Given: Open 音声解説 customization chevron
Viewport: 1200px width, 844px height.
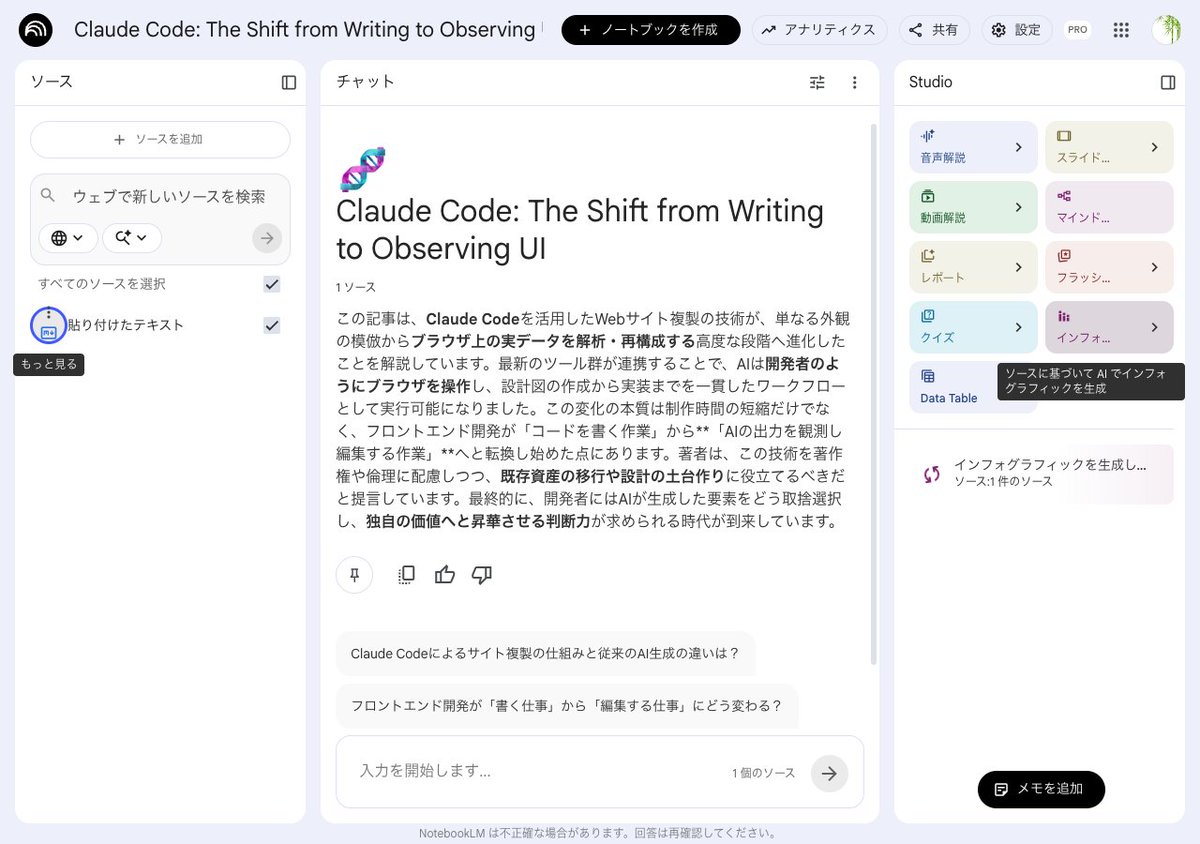Looking at the screenshot, I should click(x=1019, y=147).
